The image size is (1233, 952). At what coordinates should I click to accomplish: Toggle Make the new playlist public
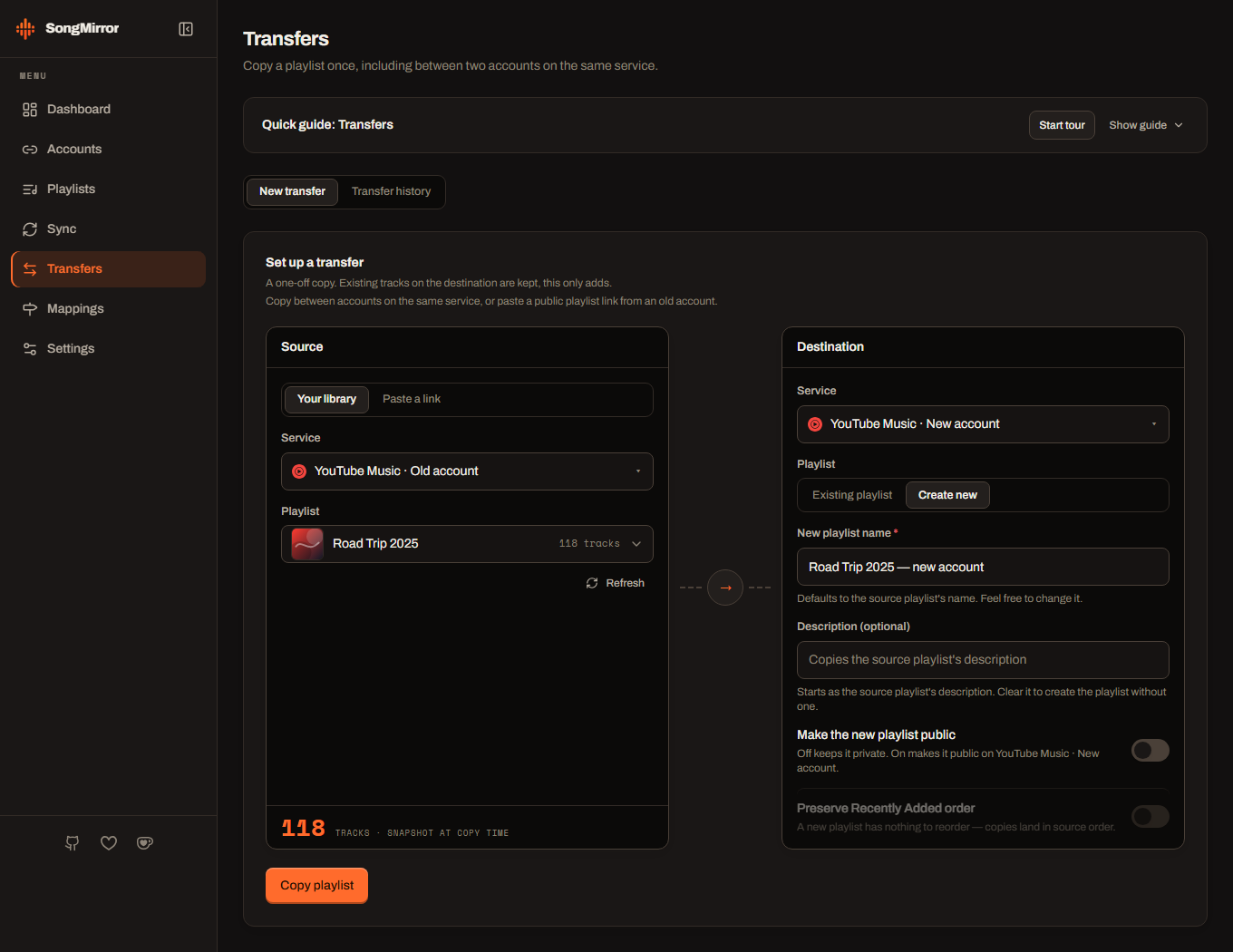1150,751
